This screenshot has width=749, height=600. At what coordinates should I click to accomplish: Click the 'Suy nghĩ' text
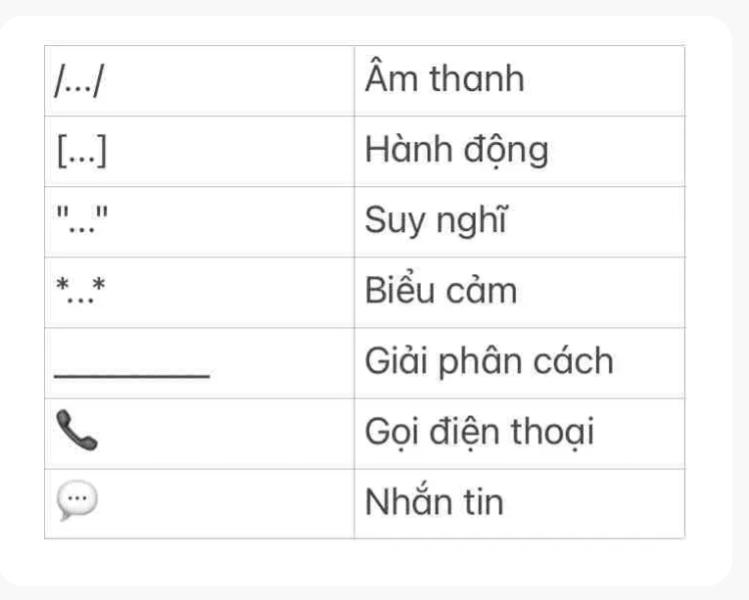438,221
